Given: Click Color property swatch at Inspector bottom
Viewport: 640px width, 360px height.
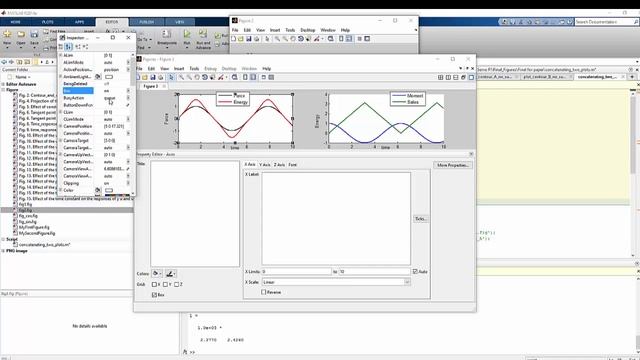Looking at the screenshot, I should pyautogui.click(x=109, y=190).
